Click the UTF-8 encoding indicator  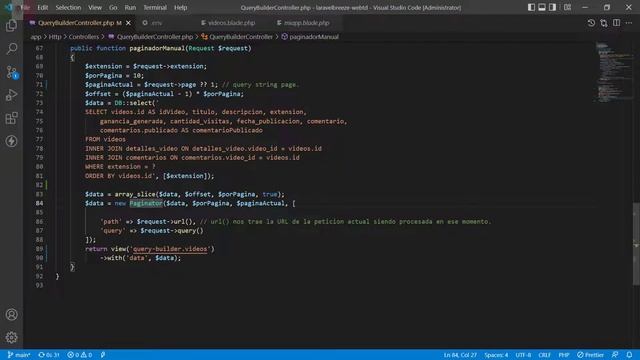[x=523, y=355]
